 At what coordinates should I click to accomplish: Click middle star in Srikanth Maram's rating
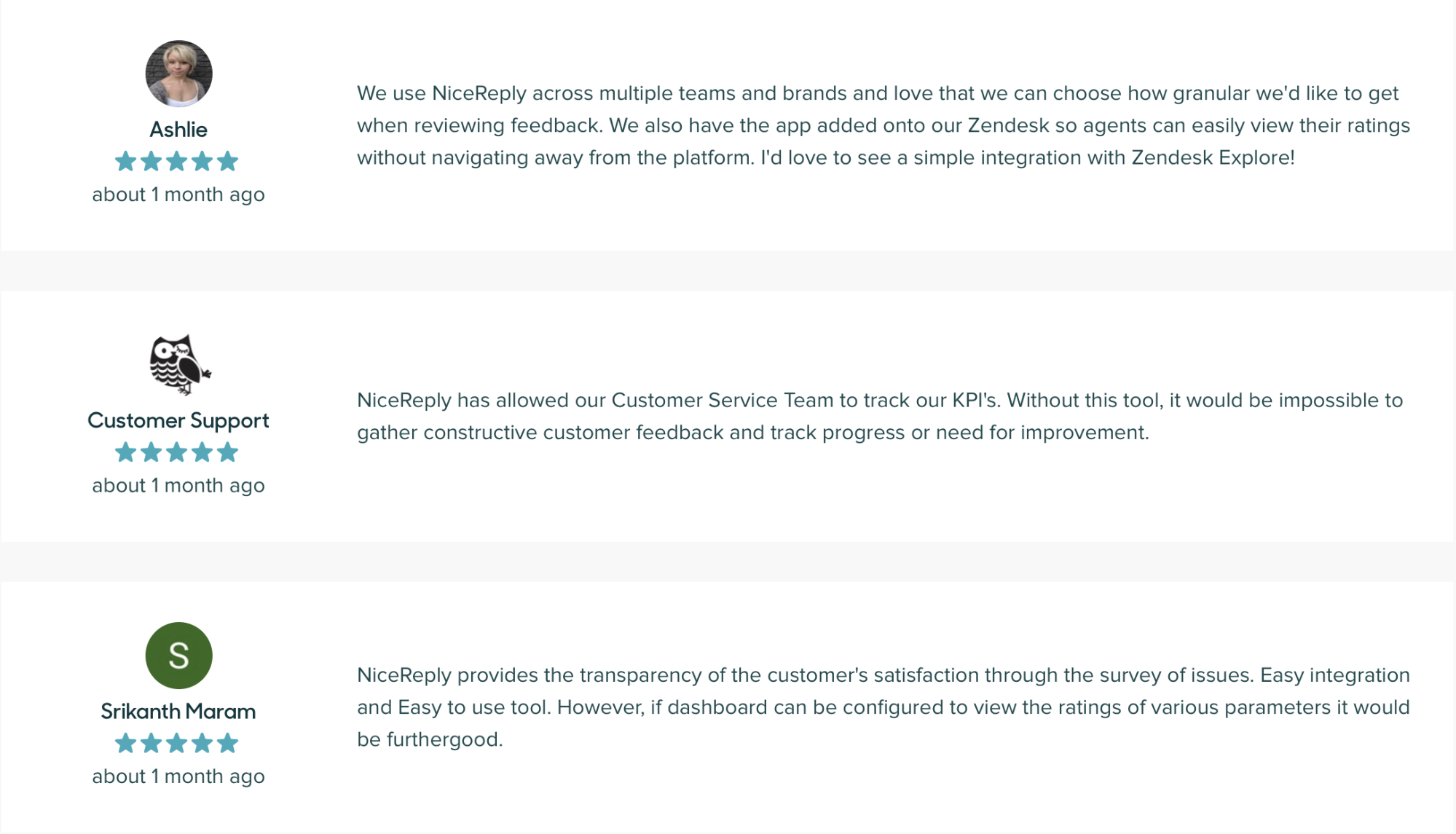pyautogui.click(x=177, y=743)
